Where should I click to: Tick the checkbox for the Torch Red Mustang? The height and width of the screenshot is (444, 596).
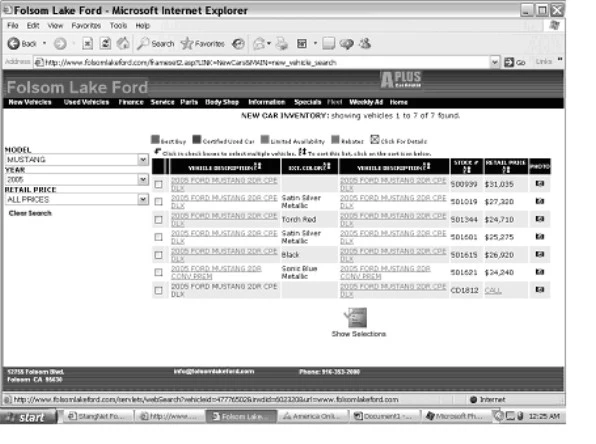tap(159, 220)
